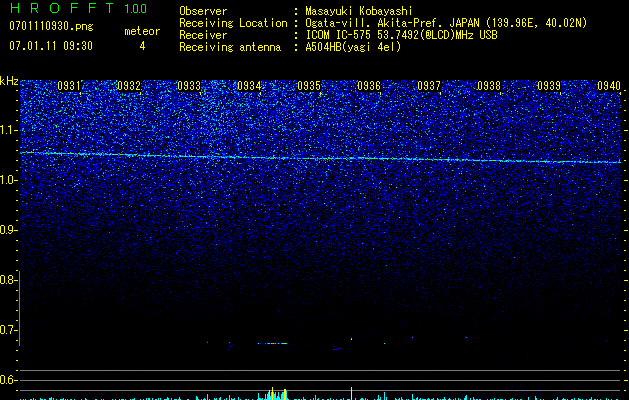This screenshot has width=629, height=400.
Task: Click the 0.6 kHz axis label
Action: pyautogui.click(x=8, y=380)
